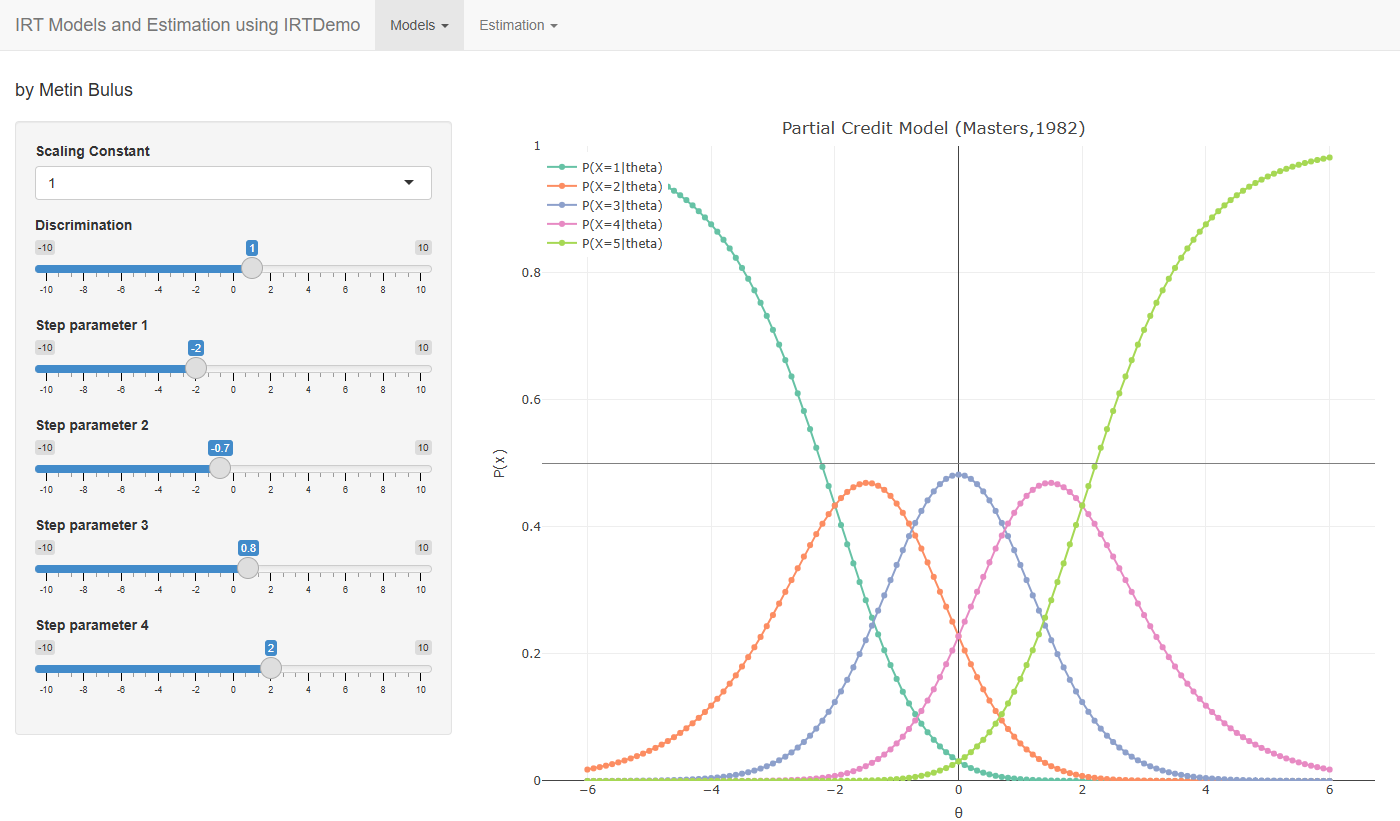Click the −4 x-axis tick label
The width and height of the screenshot is (1400, 821).
point(711,790)
